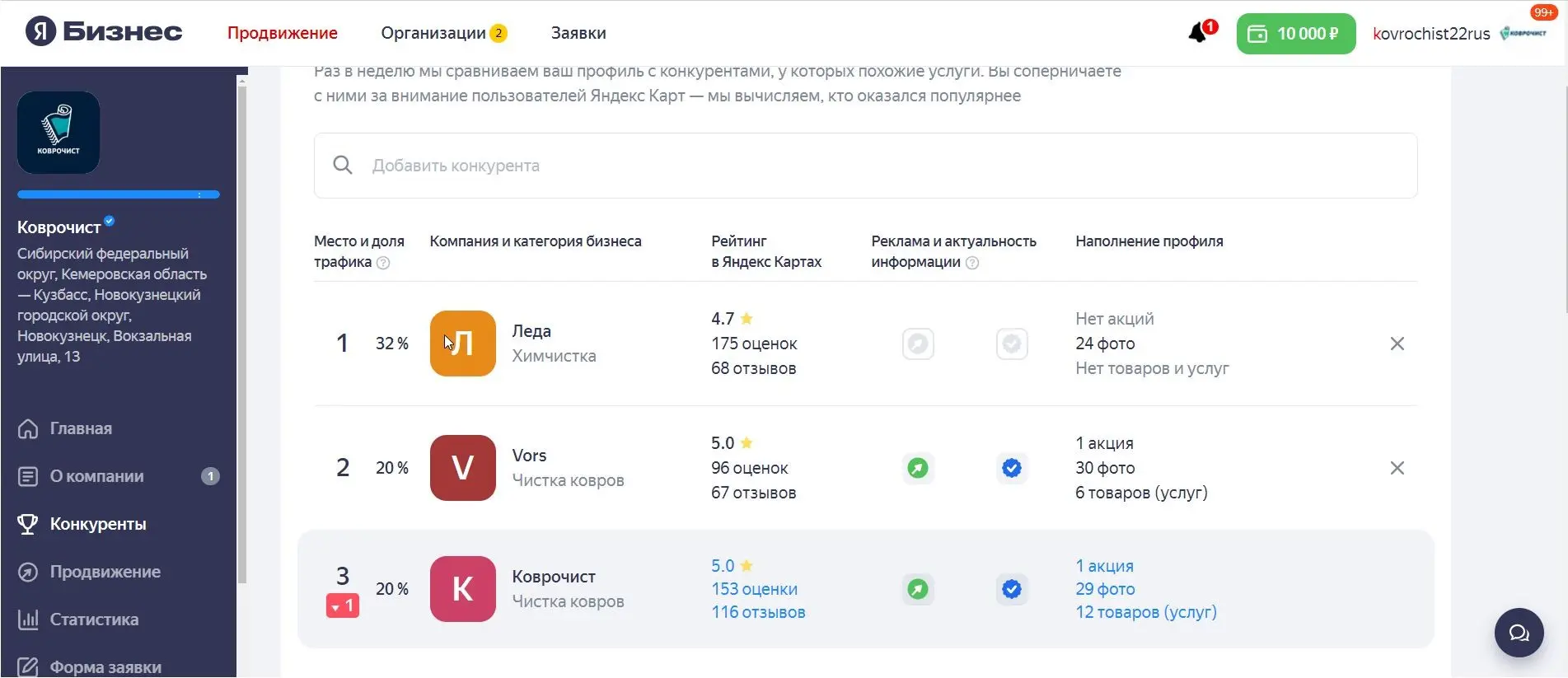Click 175 оценок text in Леда row

754,344
